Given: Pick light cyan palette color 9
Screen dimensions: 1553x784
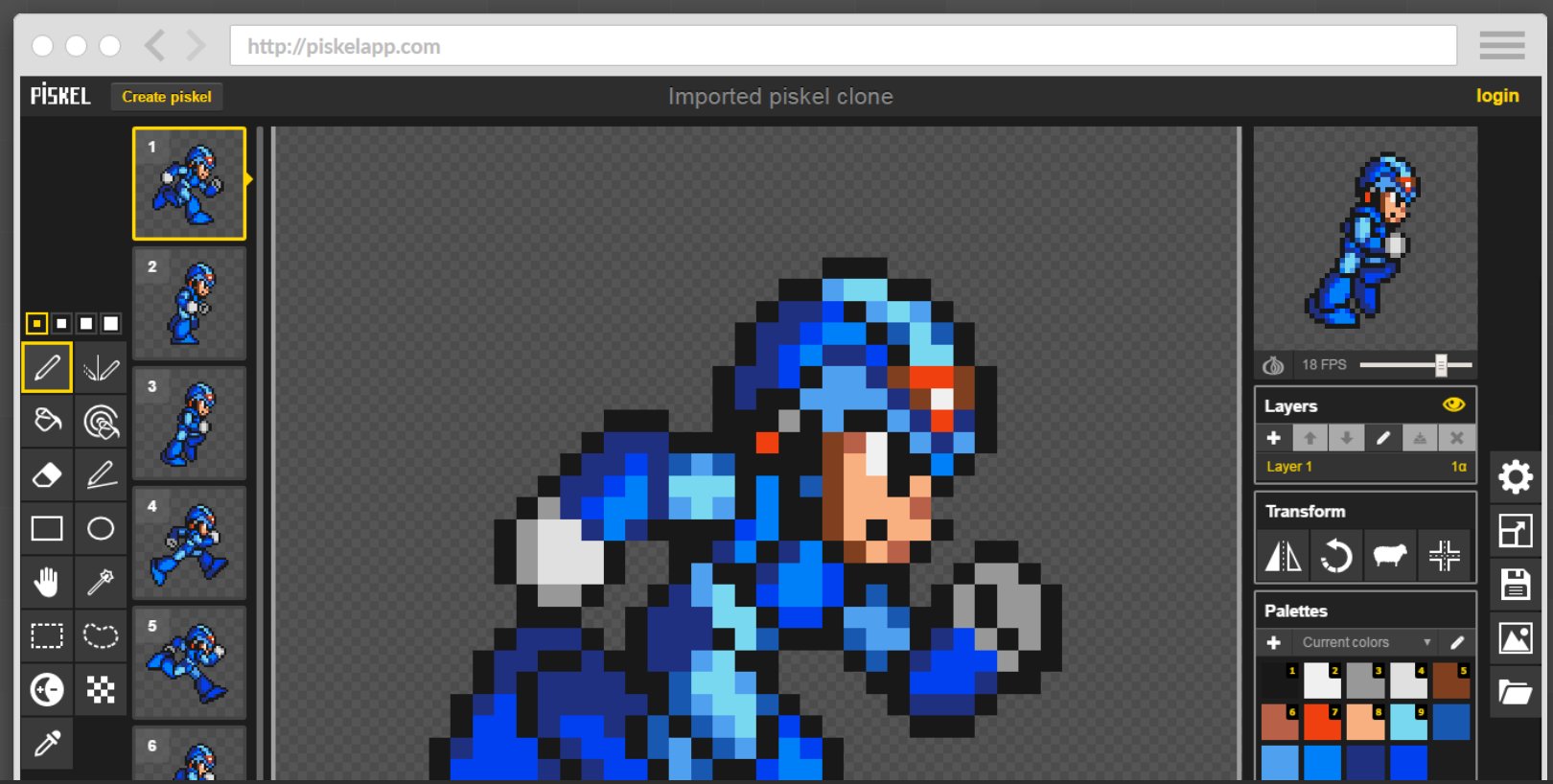Looking at the screenshot, I should point(1408,723).
